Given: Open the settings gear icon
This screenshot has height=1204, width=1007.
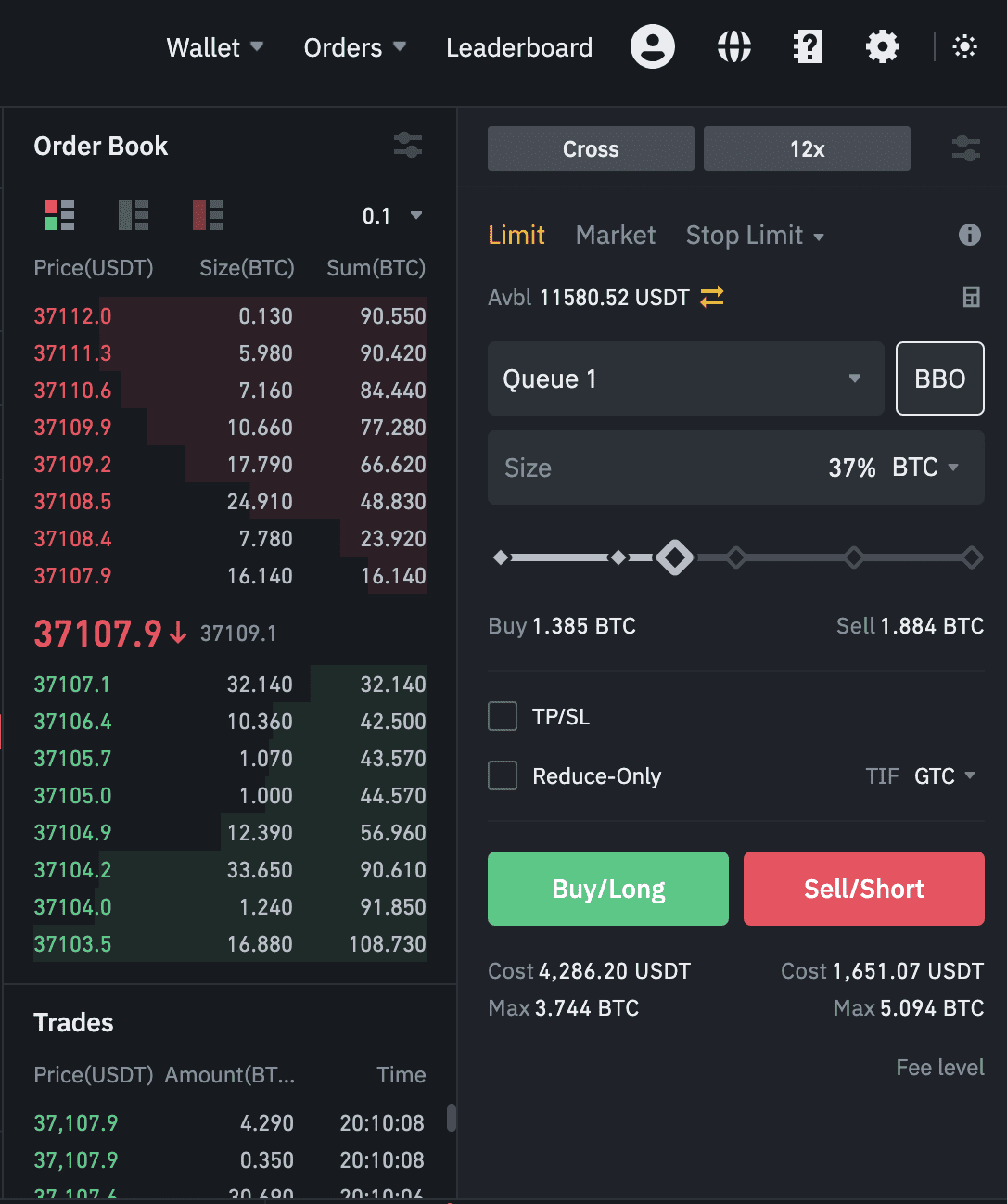Looking at the screenshot, I should coord(882,46).
